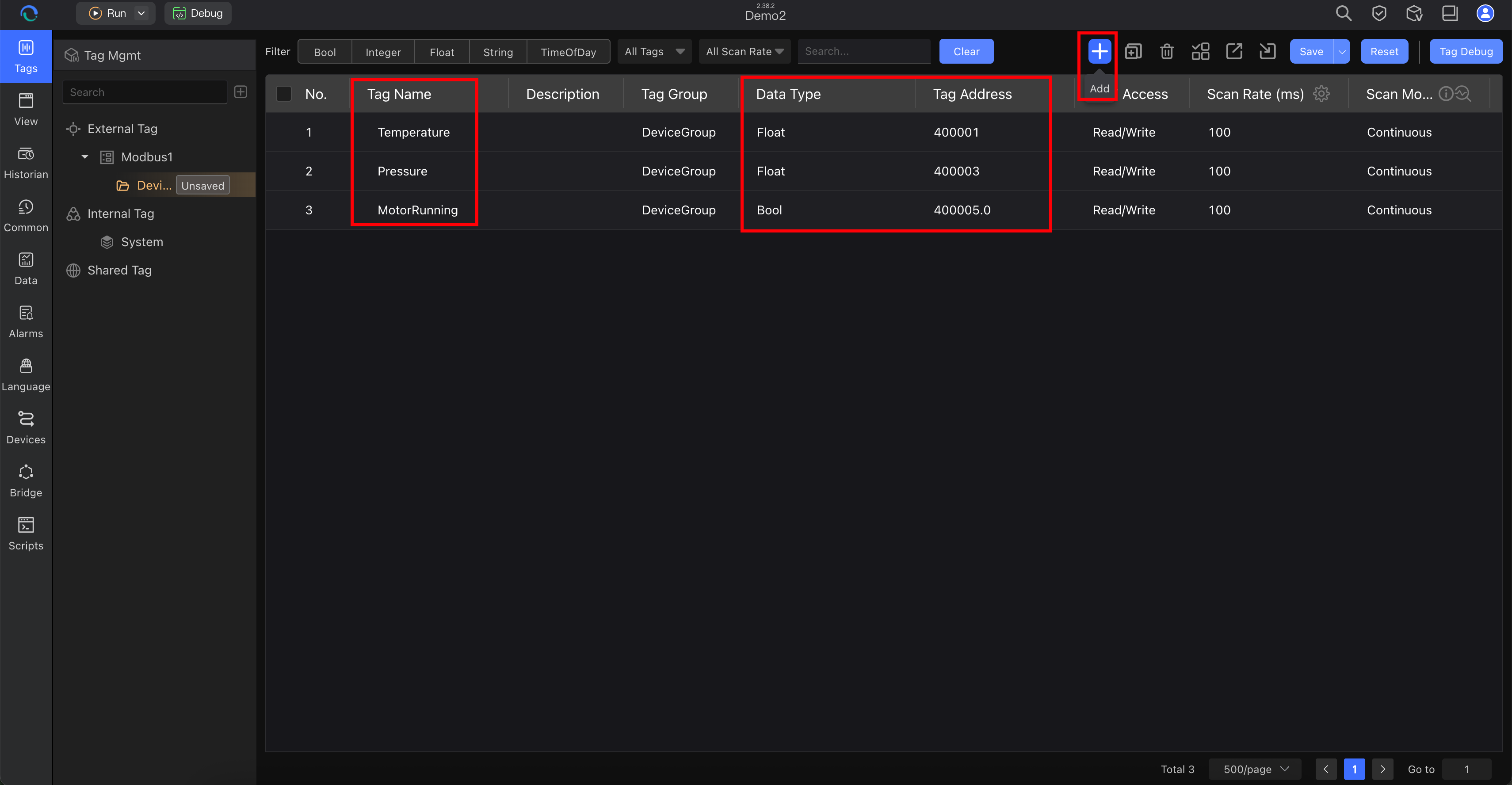Open the Historian sidebar section
1512x785 pixels.
click(x=26, y=163)
